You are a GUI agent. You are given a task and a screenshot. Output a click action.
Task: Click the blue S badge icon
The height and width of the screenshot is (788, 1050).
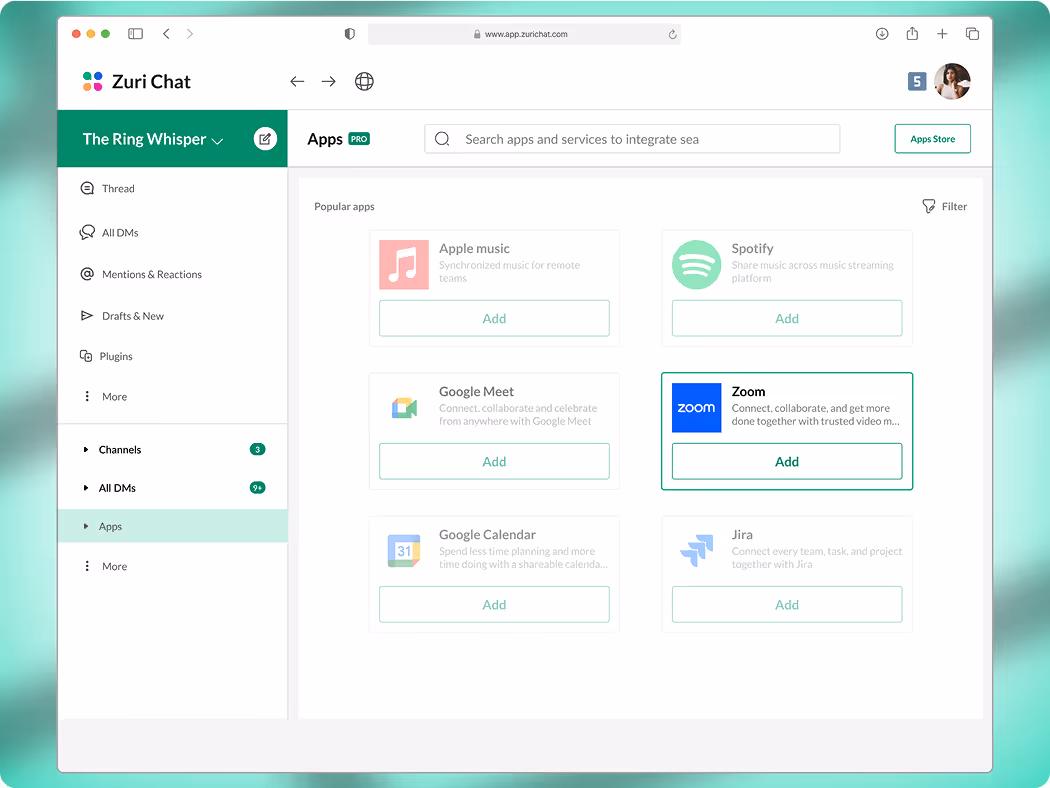point(917,82)
